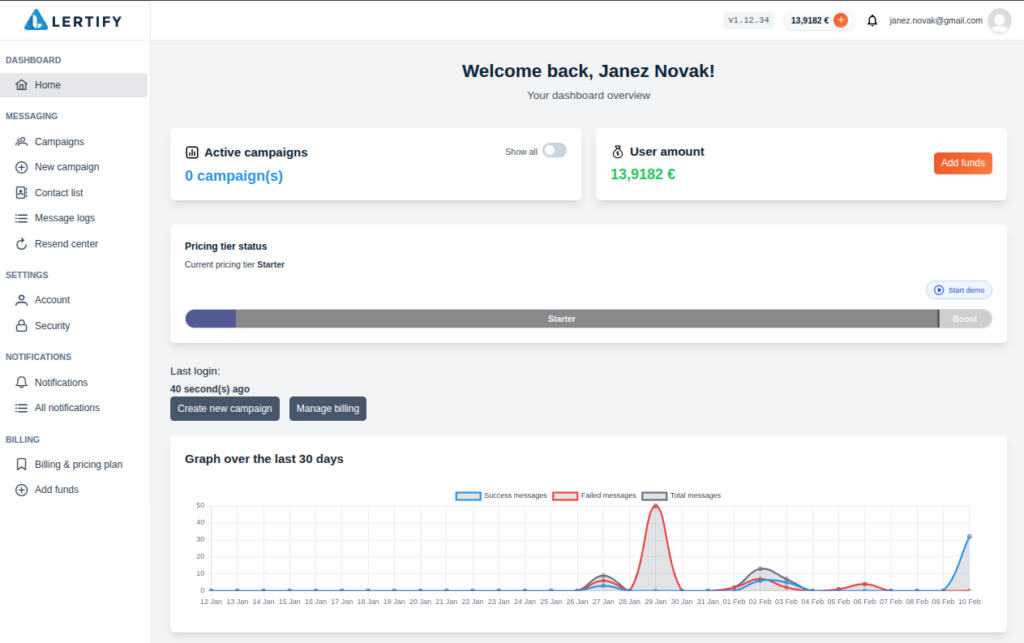This screenshot has height=643, width=1024.
Task: Click the Security padlock icon
Action: pyautogui.click(x=22, y=326)
